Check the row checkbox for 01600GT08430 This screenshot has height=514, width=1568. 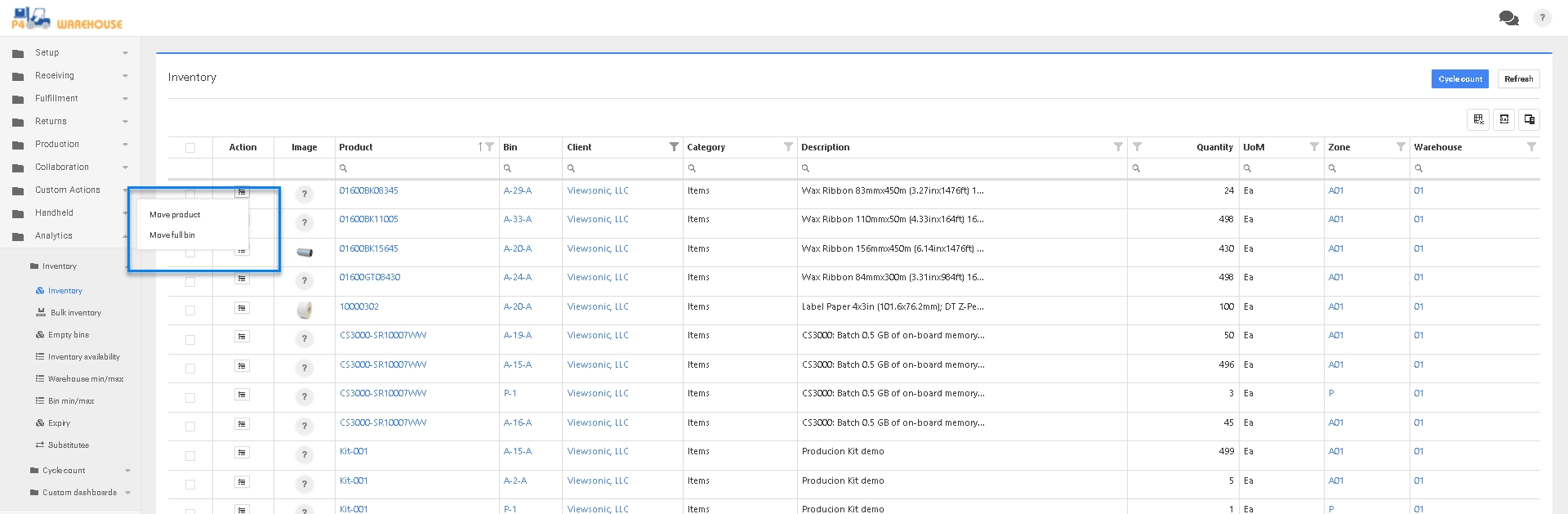coord(190,282)
